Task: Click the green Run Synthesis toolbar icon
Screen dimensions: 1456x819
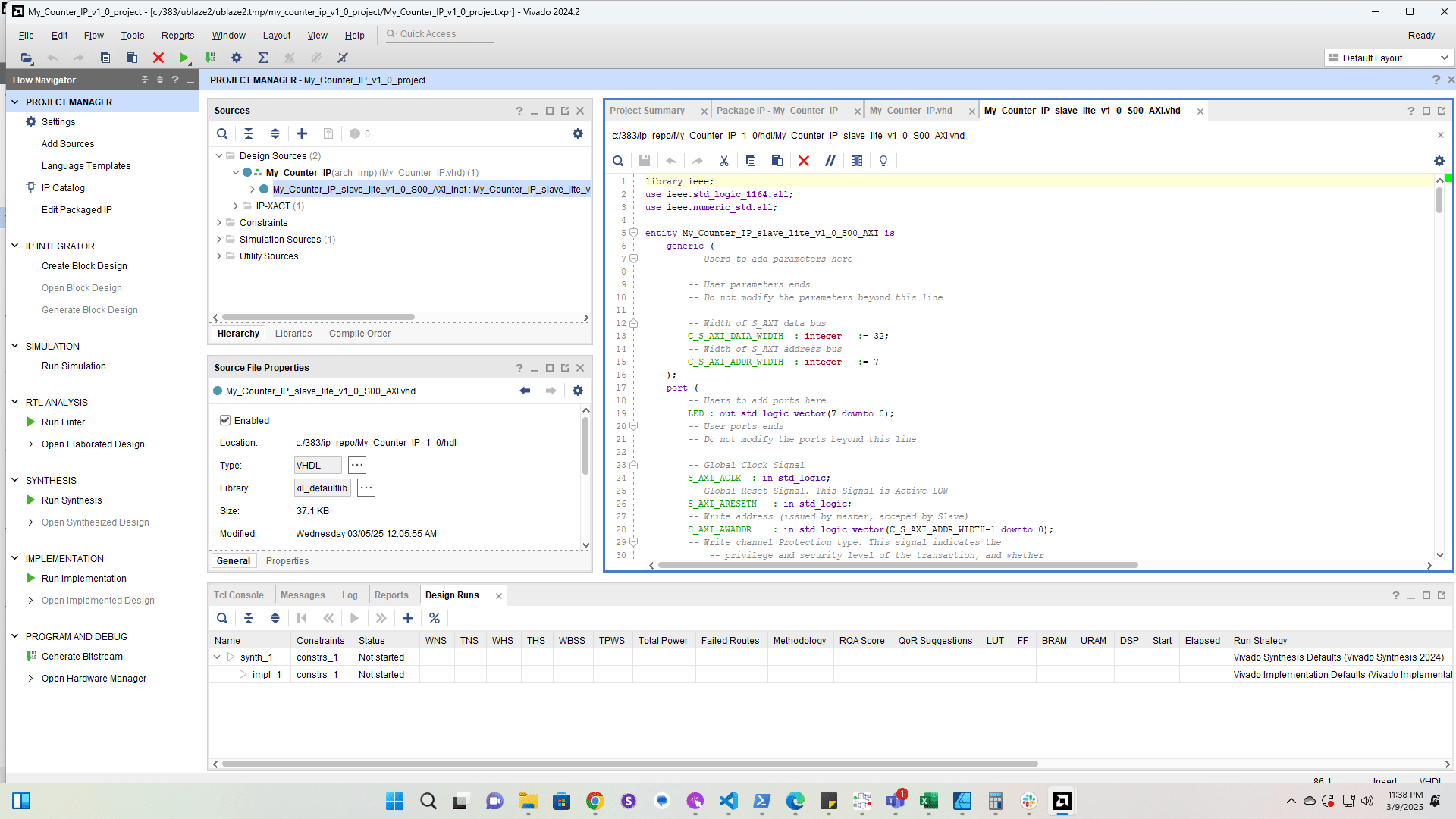Action: pos(184,58)
